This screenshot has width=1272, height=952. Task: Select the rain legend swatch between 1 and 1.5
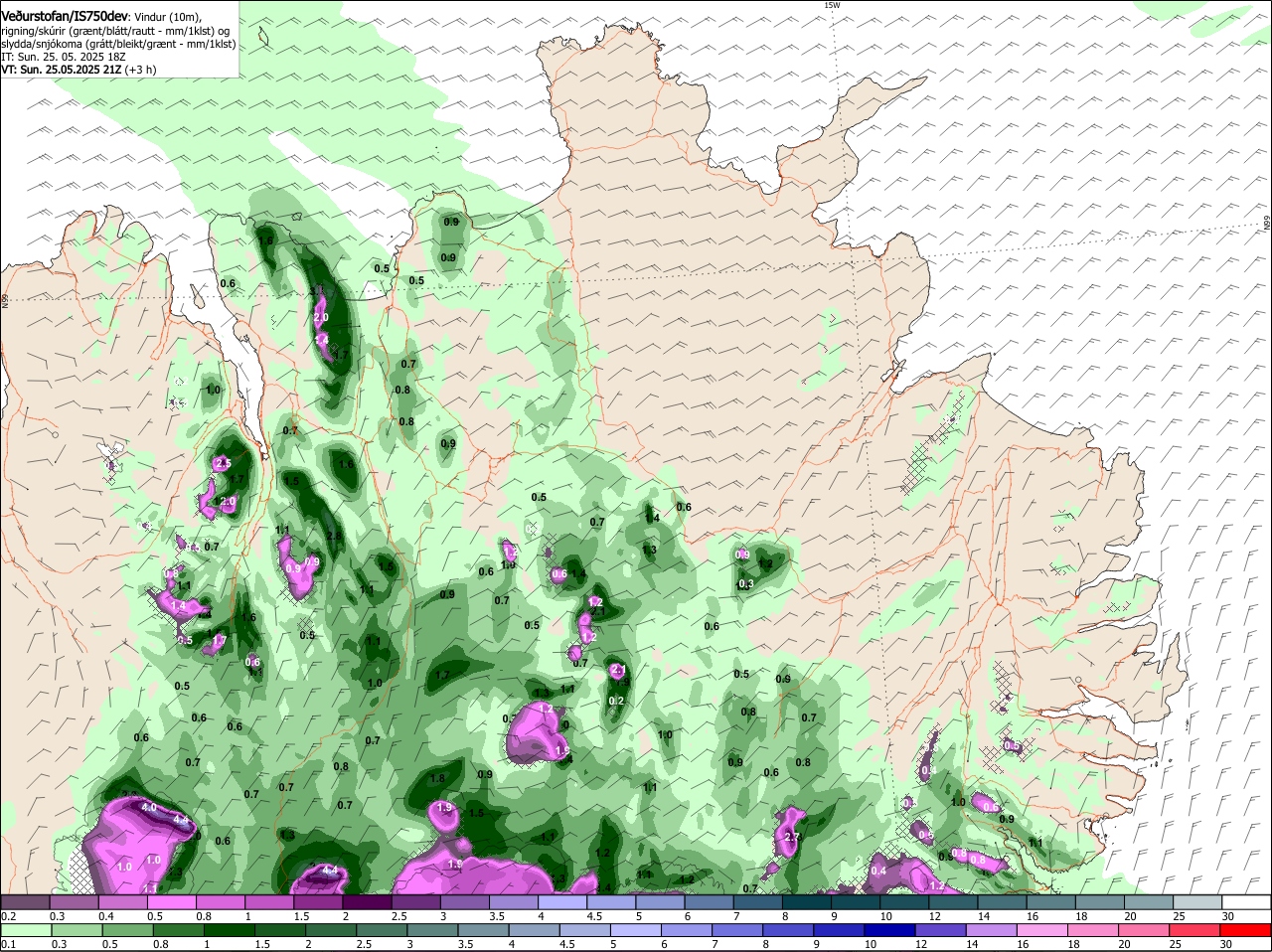click(x=230, y=931)
